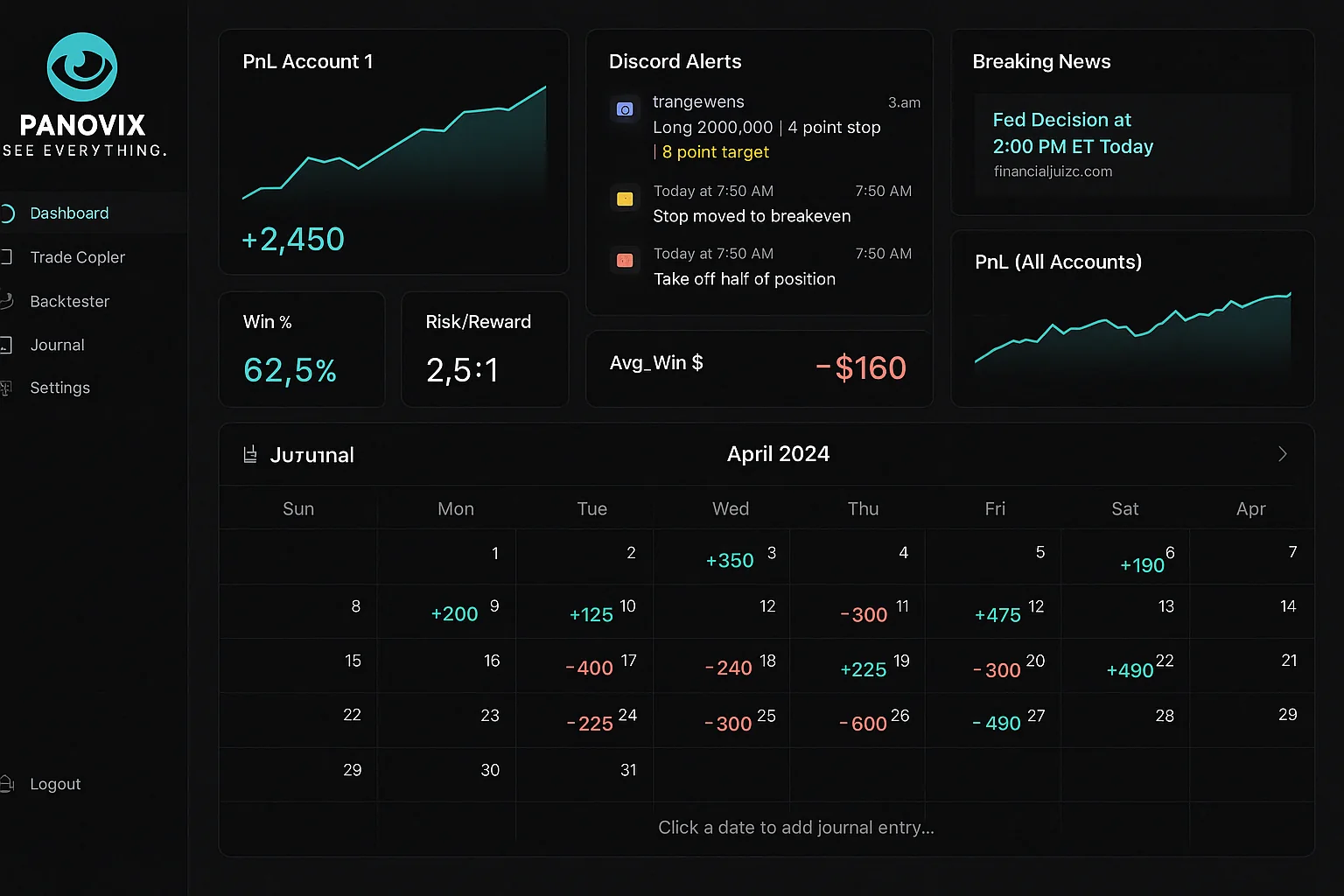Select Settings in the sidebar

(x=59, y=387)
